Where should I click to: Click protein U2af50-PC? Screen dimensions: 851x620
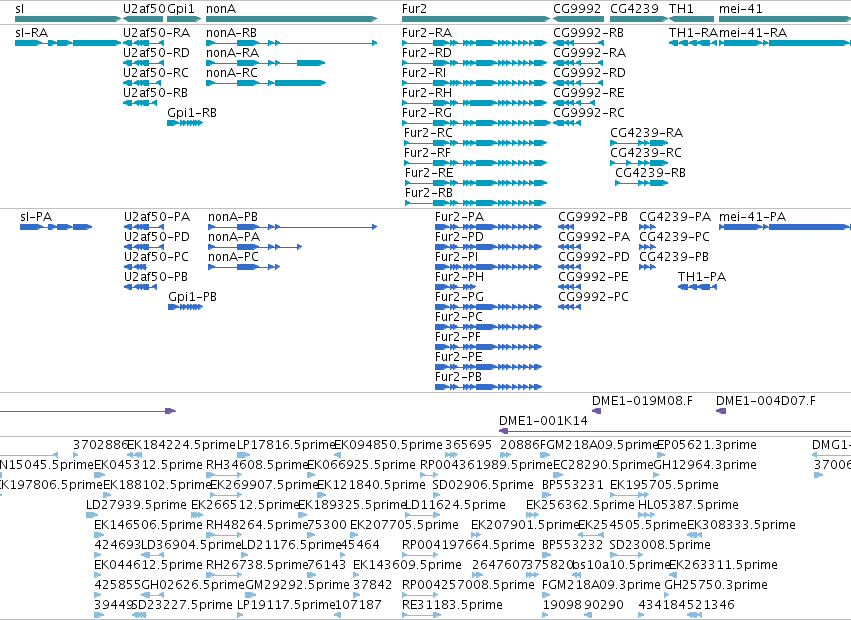[x=156, y=257]
